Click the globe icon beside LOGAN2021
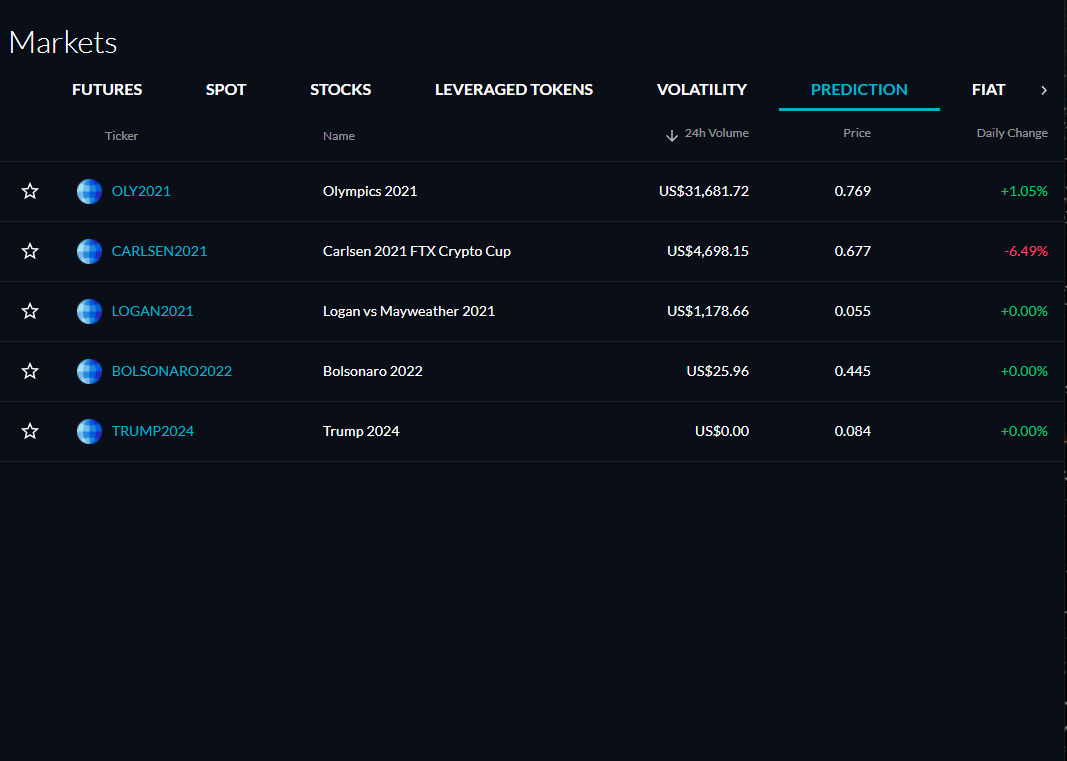 (89, 311)
